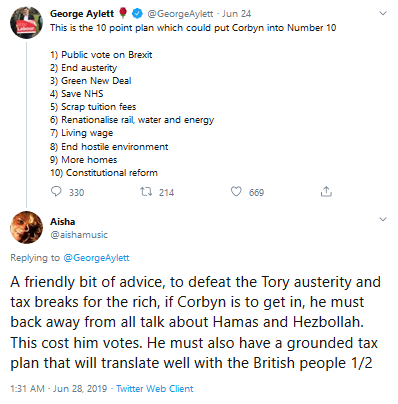Click the red rose emoji beside George Aylett
The image size is (398, 404).
point(123,13)
